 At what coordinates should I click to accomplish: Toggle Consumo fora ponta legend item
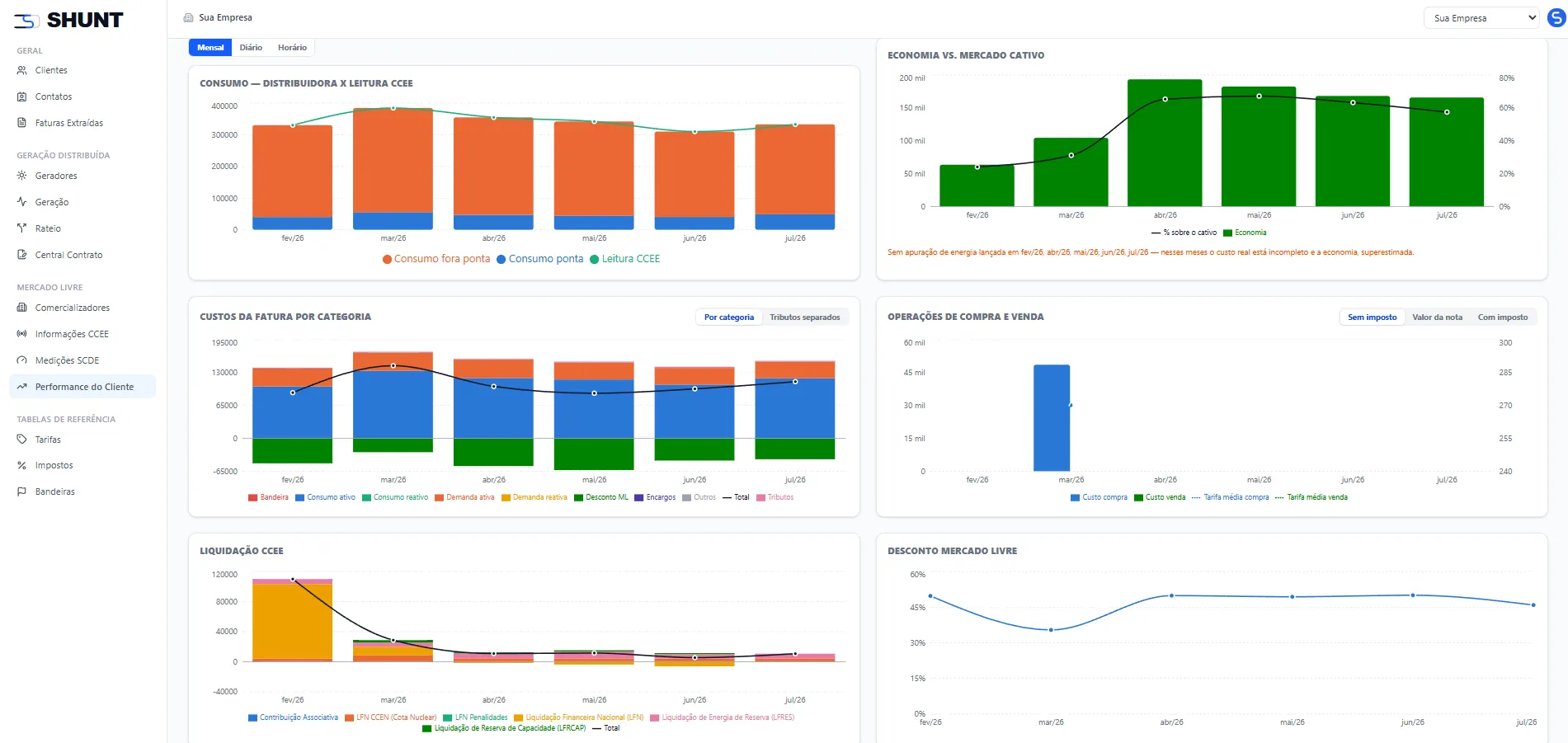tap(436, 259)
